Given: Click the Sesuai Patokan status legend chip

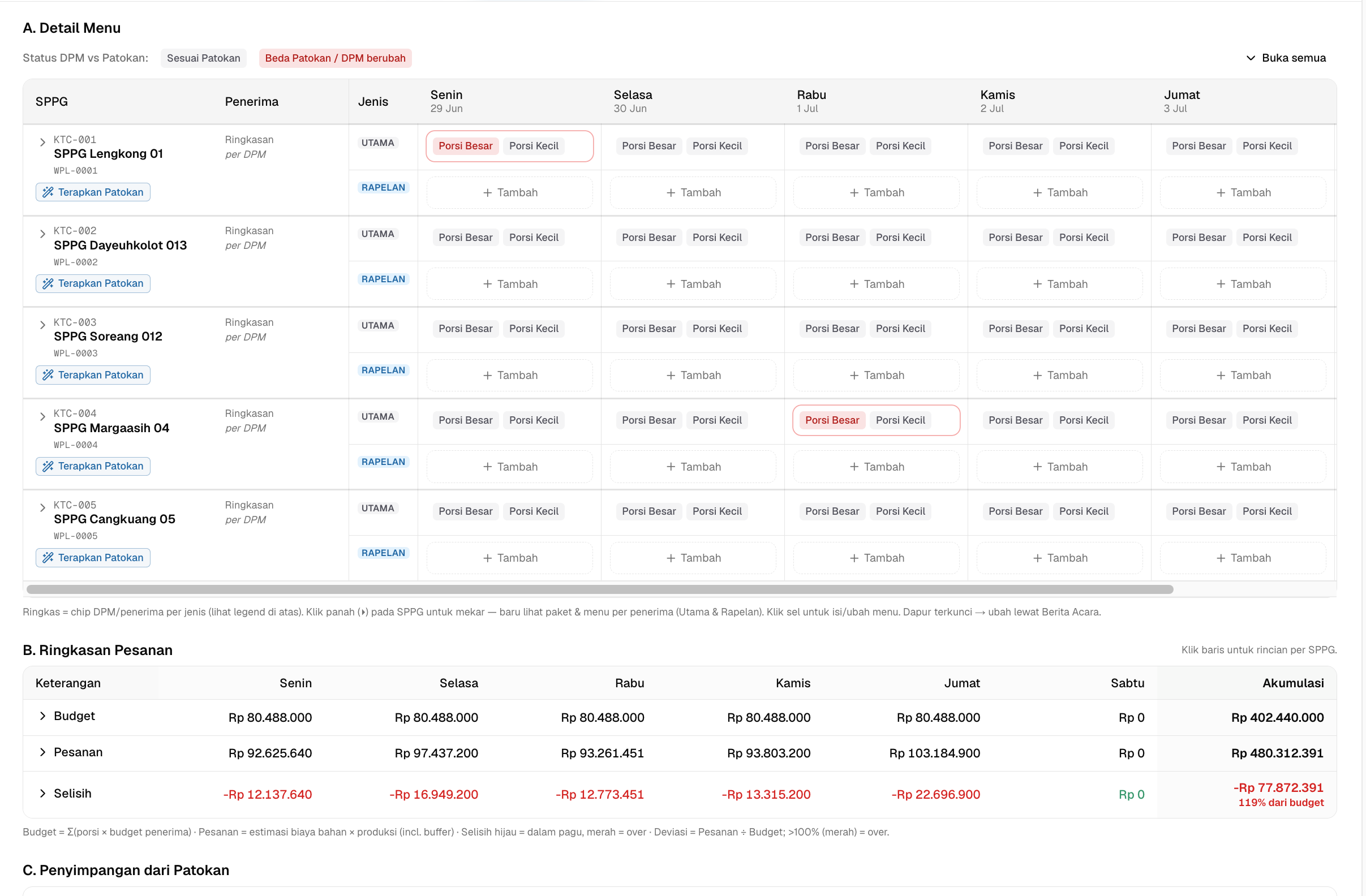Looking at the screenshot, I should click(x=204, y=58).
